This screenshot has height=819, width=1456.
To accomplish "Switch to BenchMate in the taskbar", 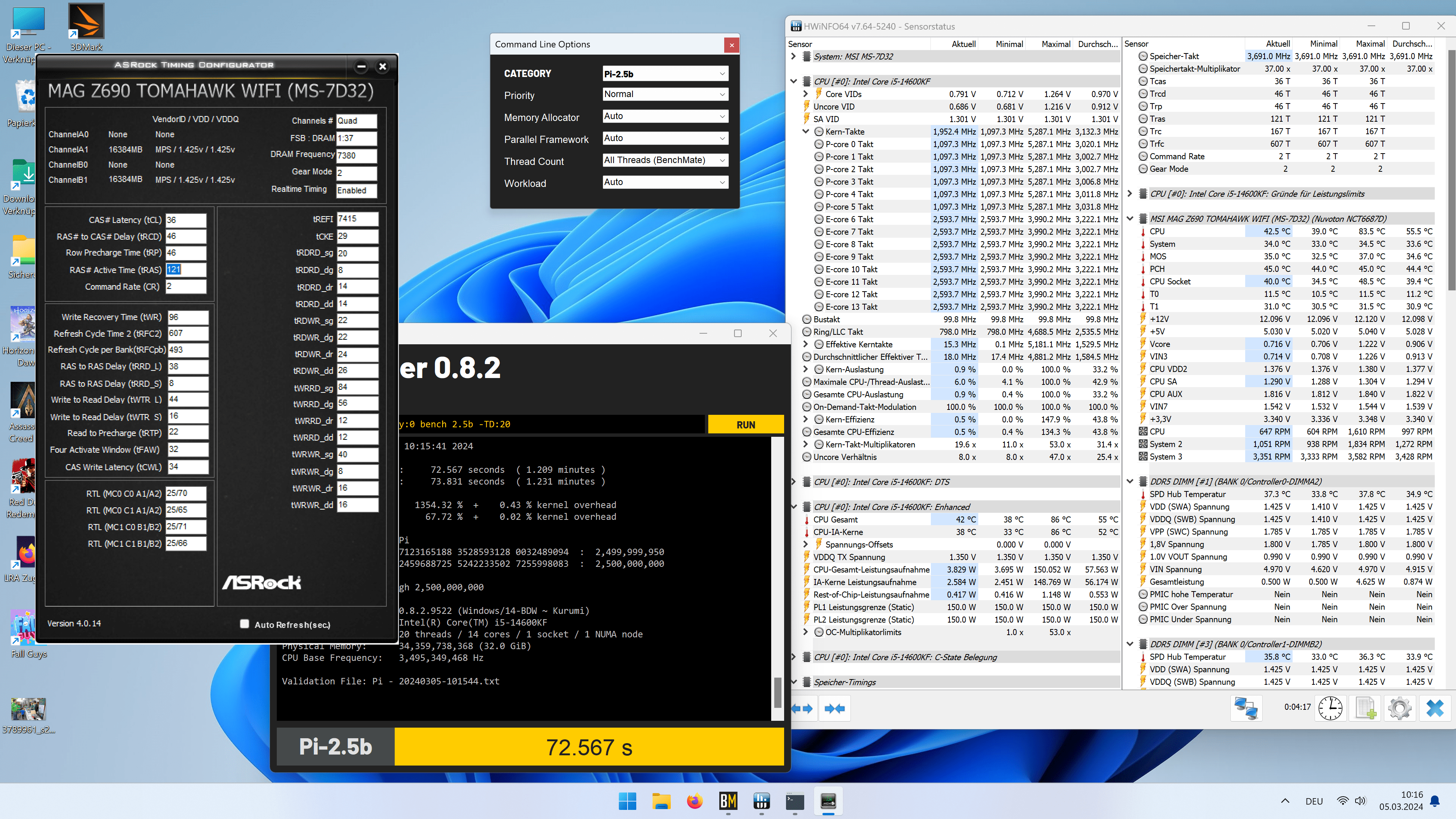I will (728, 801).
